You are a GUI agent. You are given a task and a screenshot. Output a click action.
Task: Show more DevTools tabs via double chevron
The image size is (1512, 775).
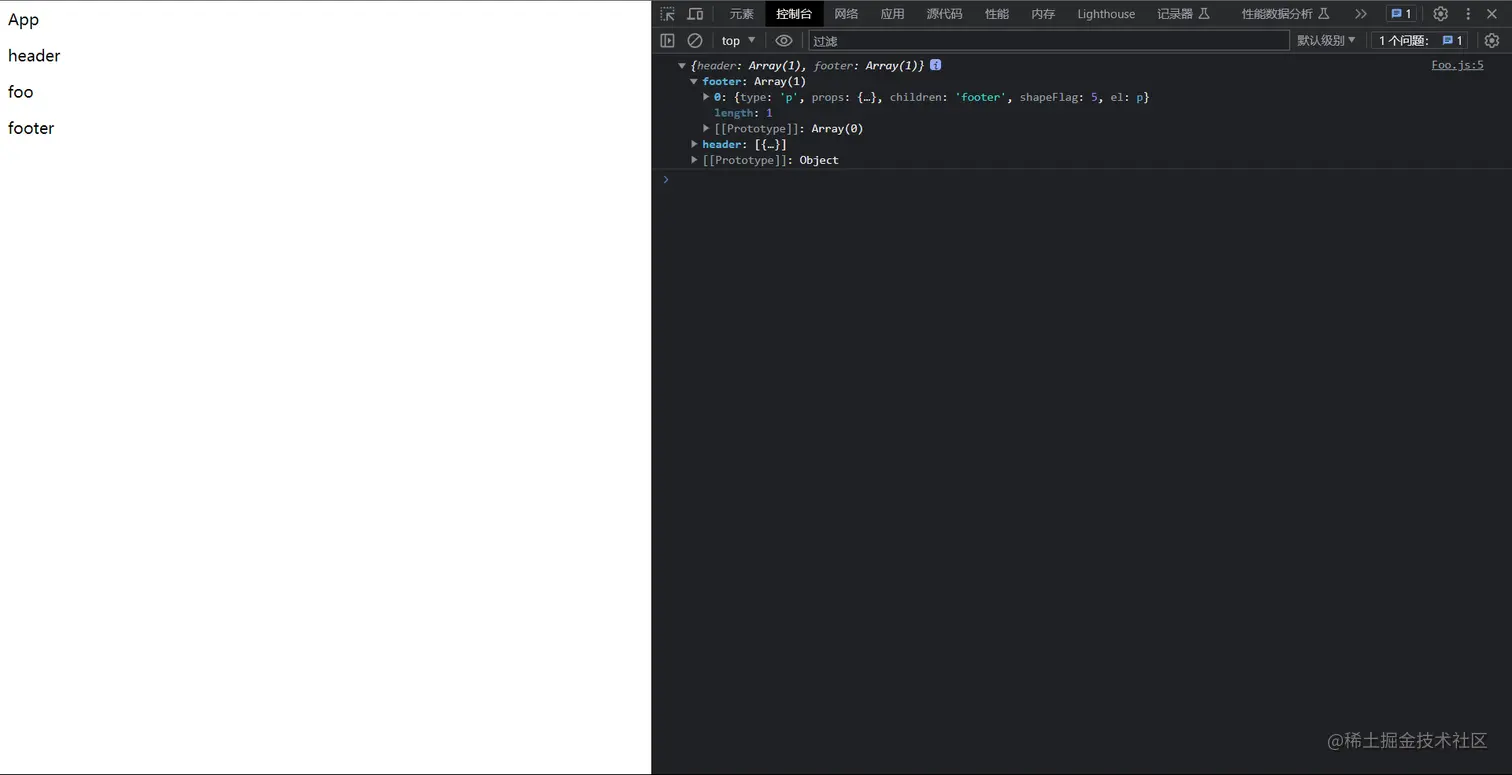point(1360,14)
